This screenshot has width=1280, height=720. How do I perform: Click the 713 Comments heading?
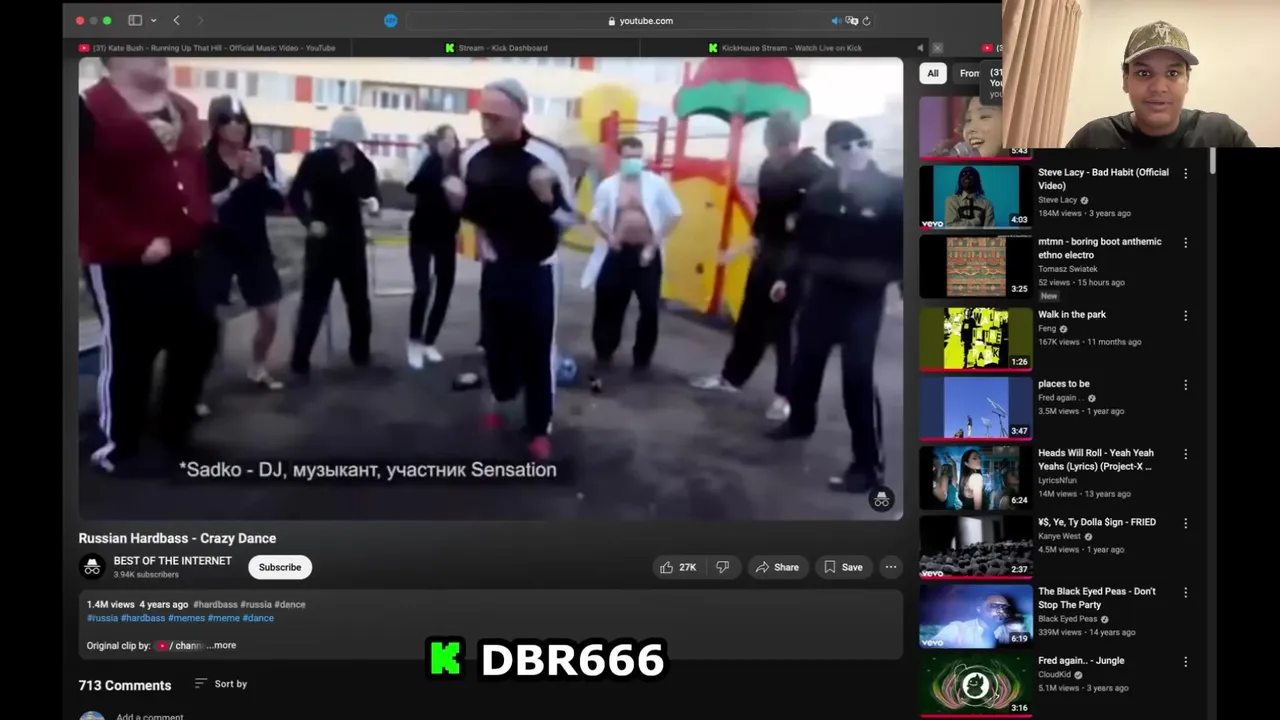125,685
